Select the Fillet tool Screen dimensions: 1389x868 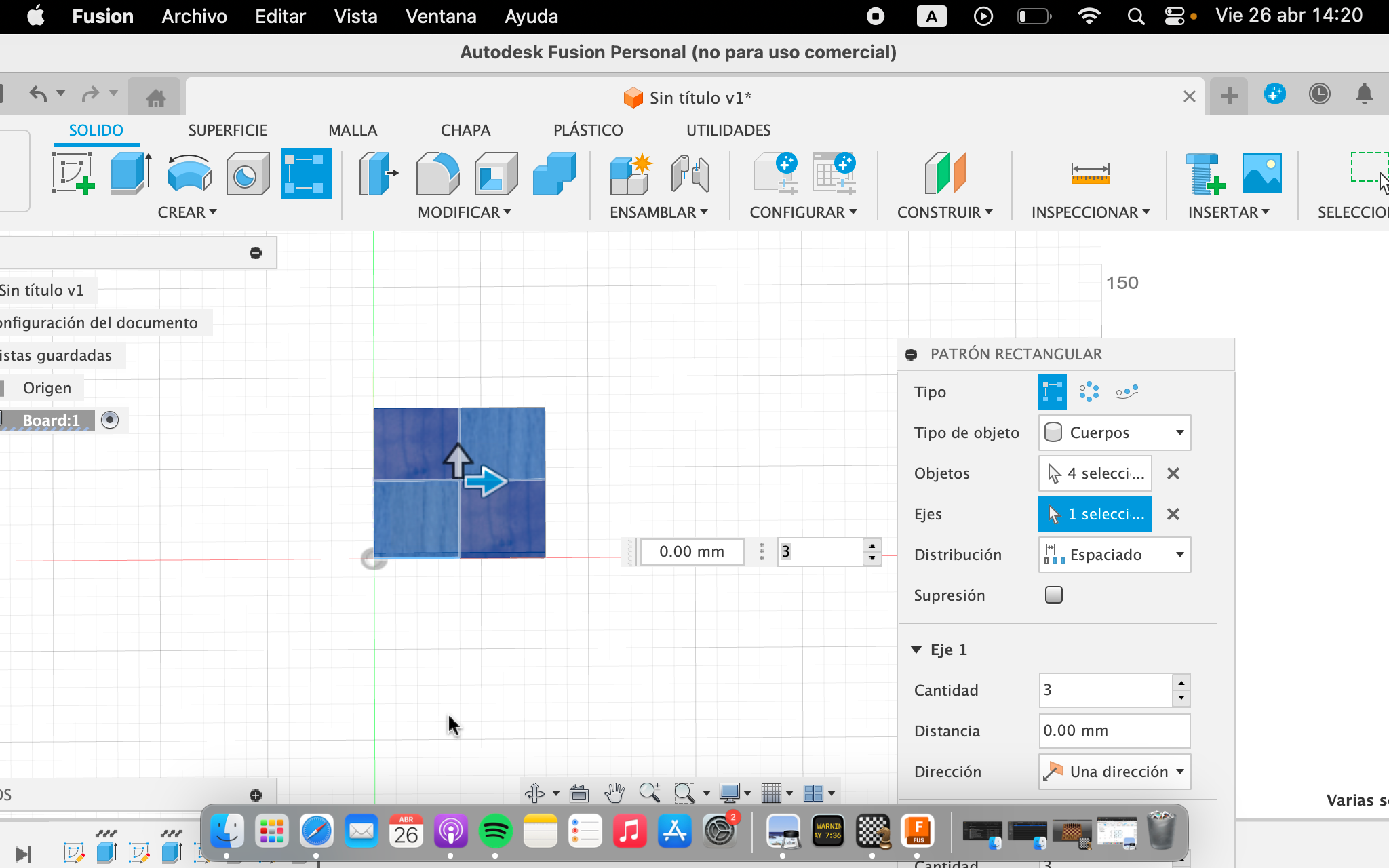(x=437, y=174)
